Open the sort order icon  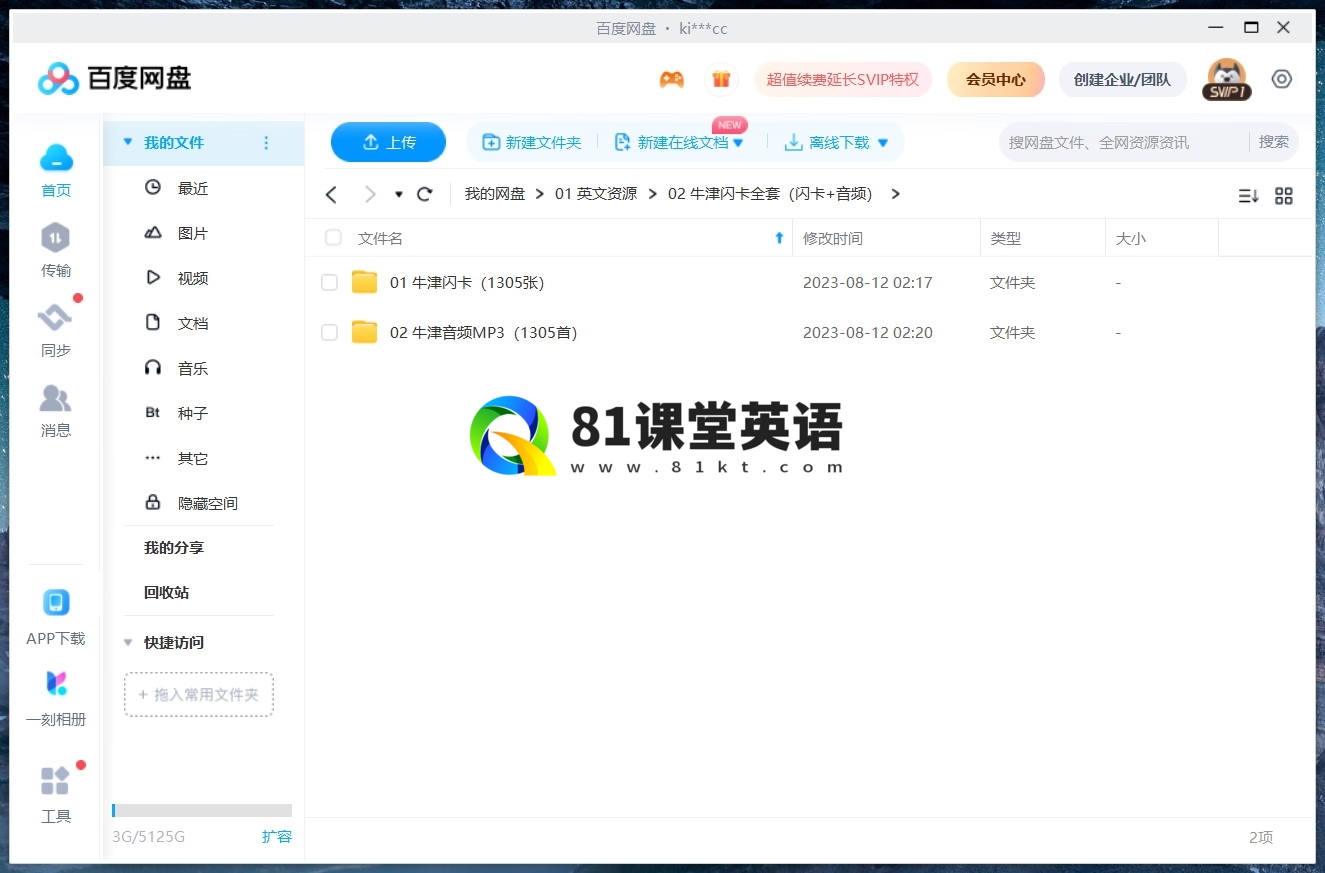[1248, 196]
